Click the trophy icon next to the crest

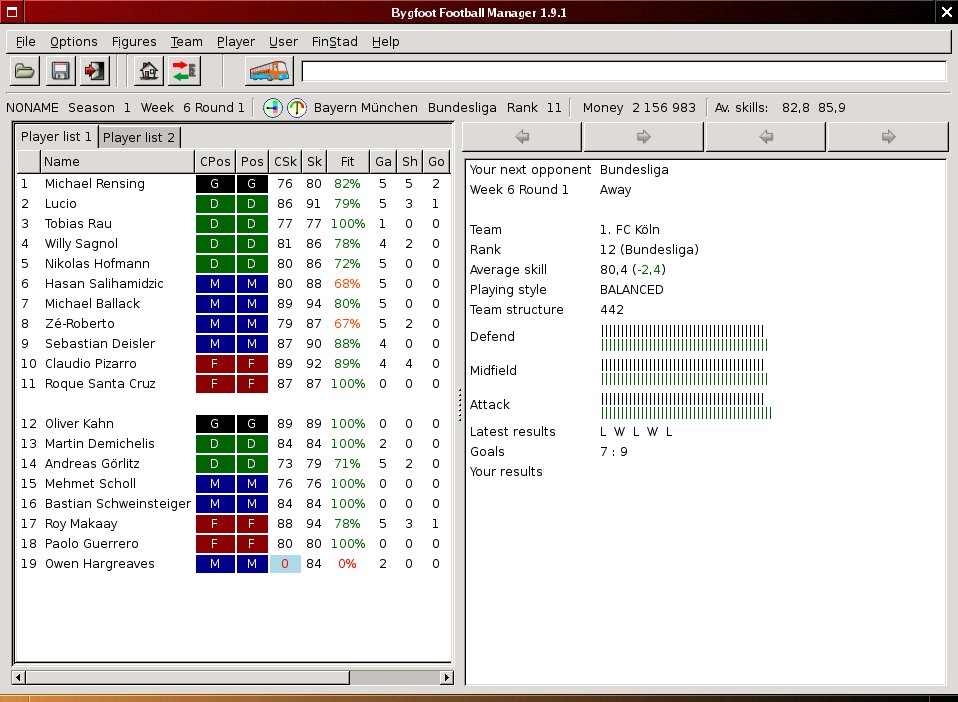(297, 107)
